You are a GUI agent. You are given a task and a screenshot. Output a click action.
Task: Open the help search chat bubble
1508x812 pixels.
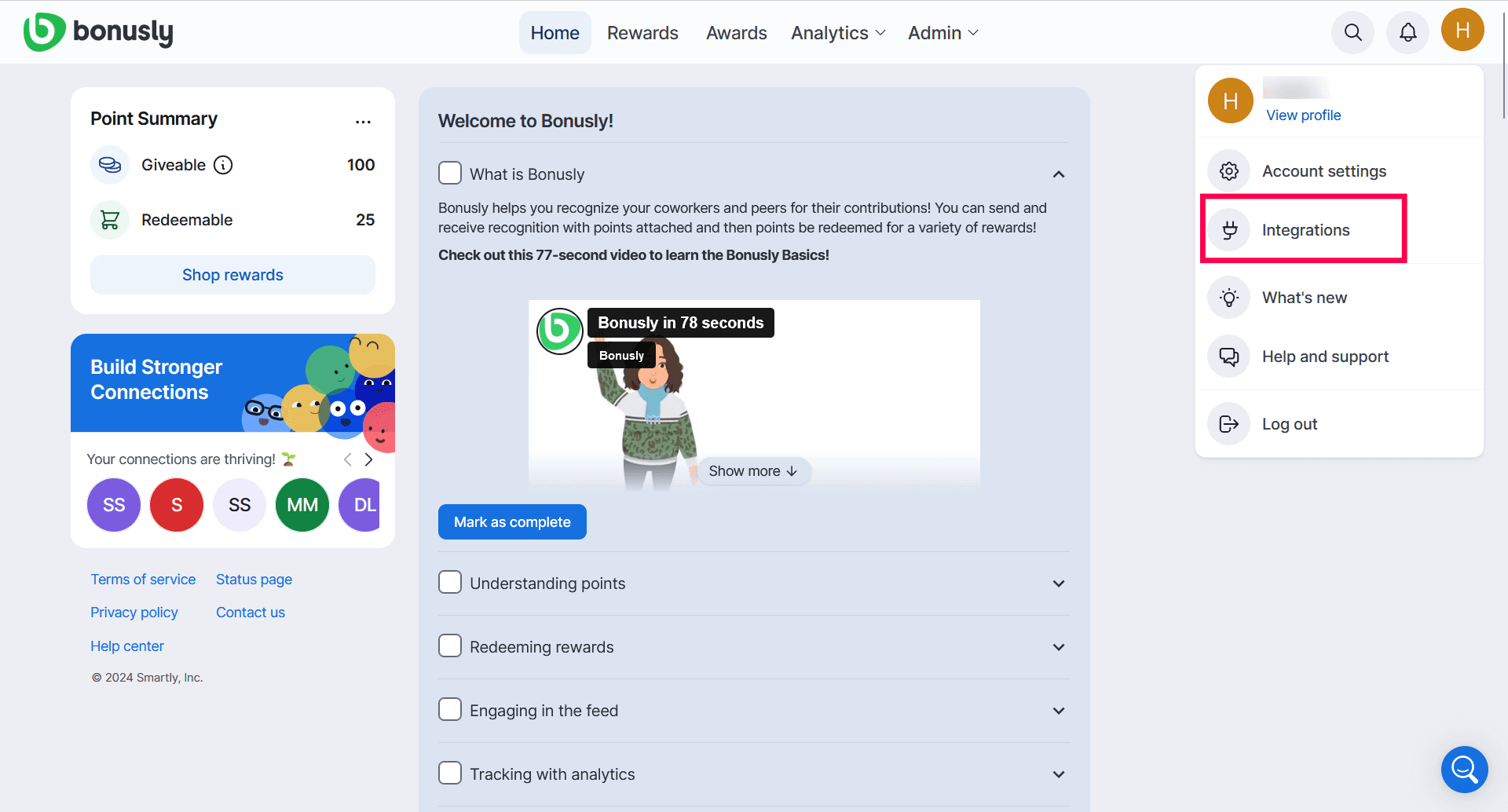[1465, 770]
